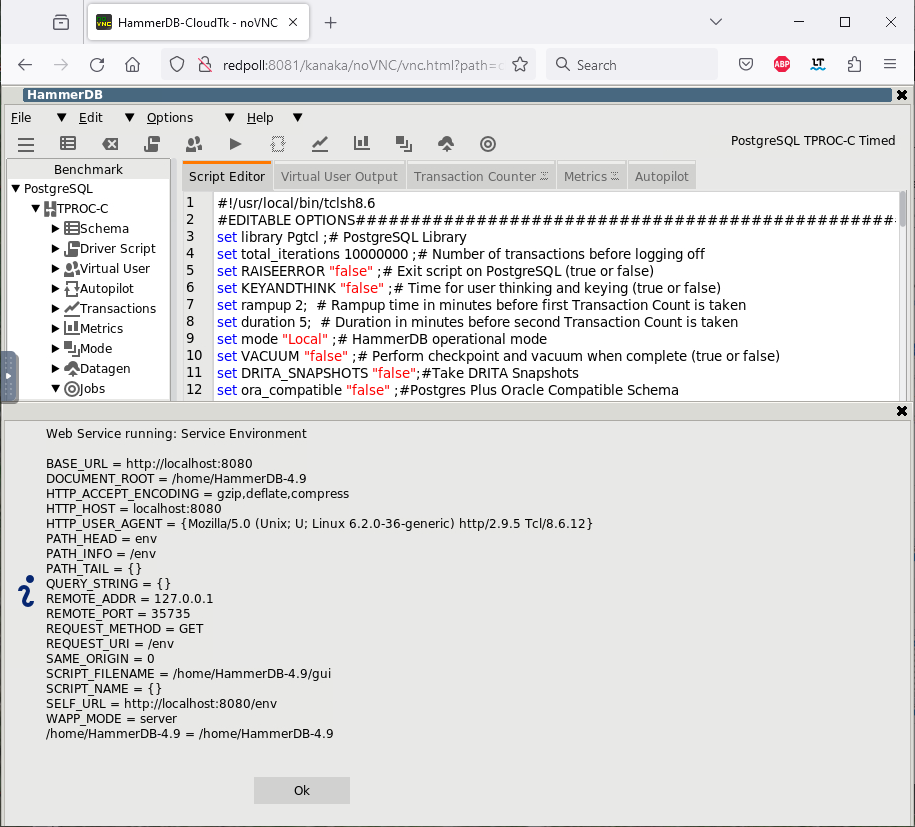Open the Options menu
Screen dimensions: 915x827
pos(170,117)
